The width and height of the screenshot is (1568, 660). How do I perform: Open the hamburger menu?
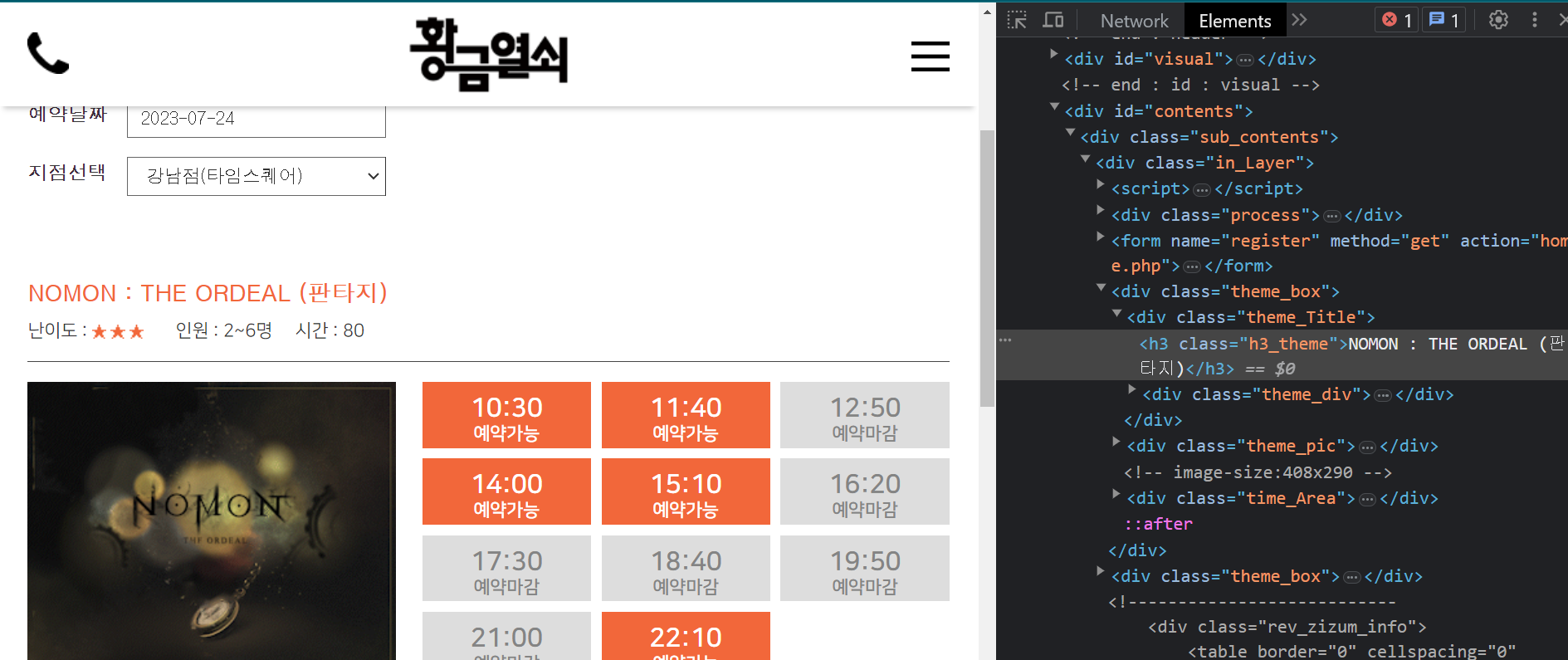pos(930,56)
